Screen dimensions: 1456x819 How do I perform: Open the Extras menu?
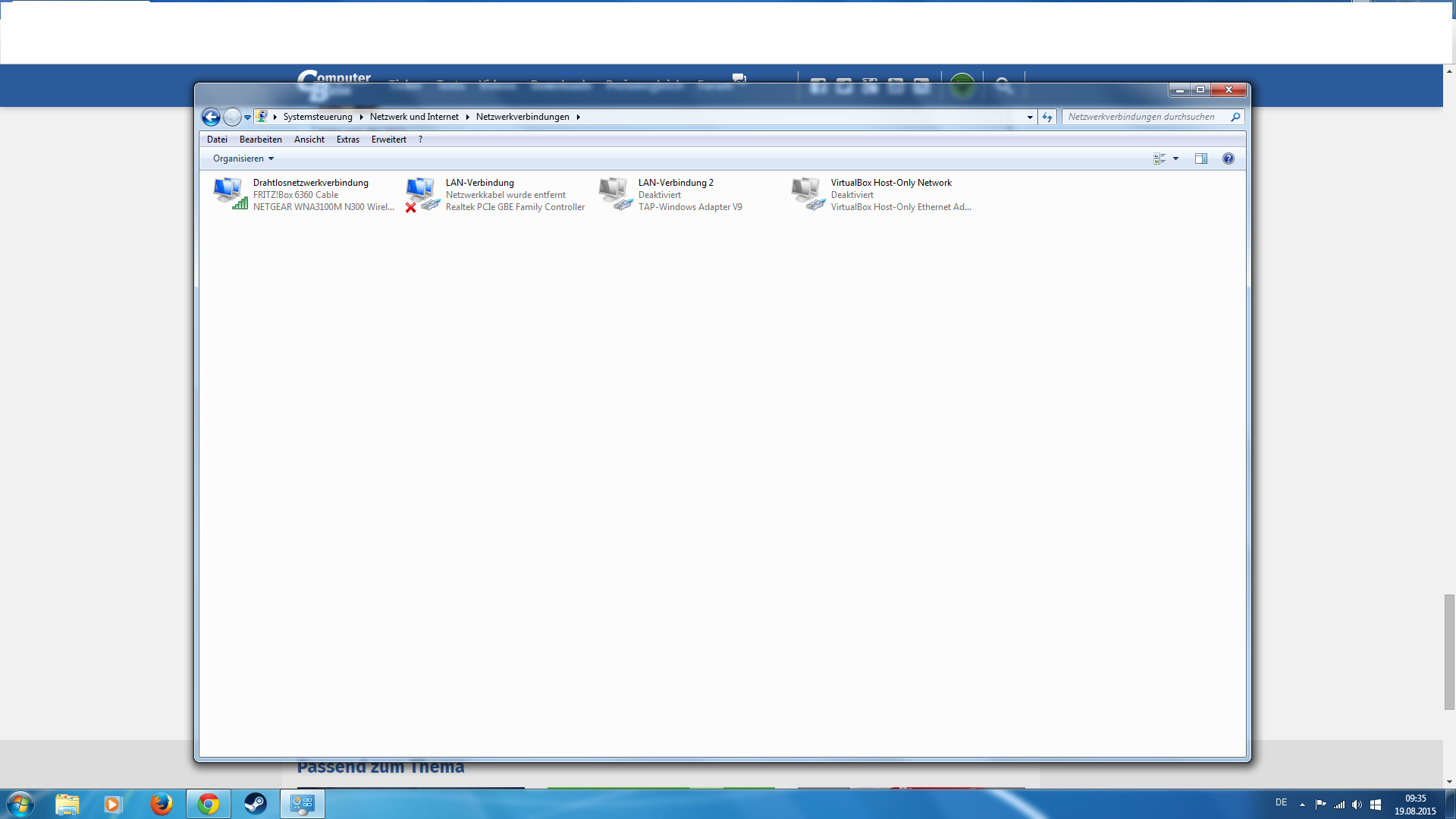coord(347,140)
